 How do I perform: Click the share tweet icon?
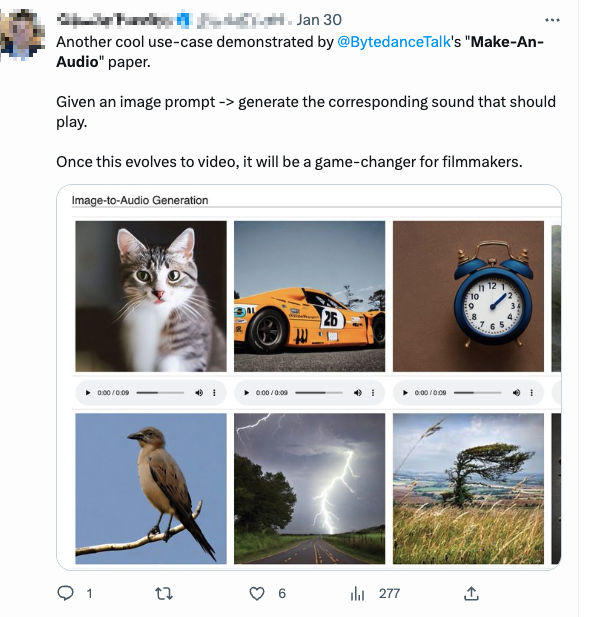tap(471, 593)
